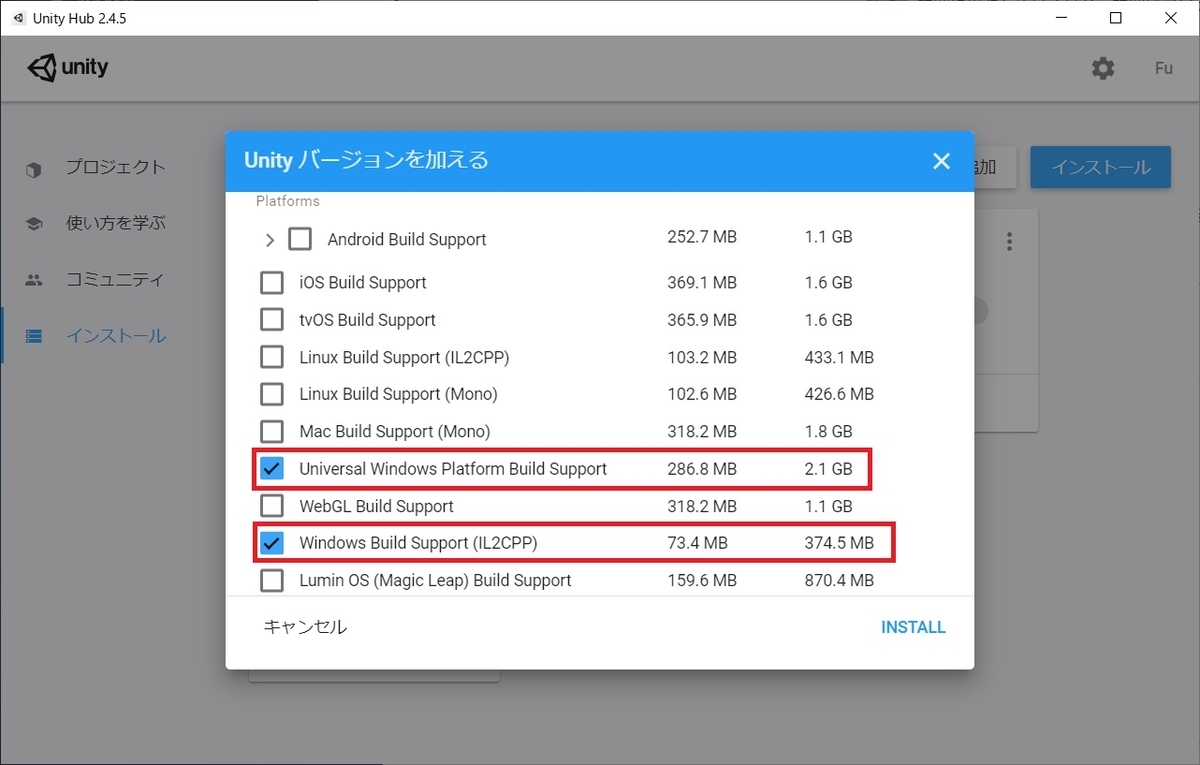Tick the tvOS Build Support checkbox
Image resolution: width=1200 pixels, height=765 pixels.
click(272, 320)
